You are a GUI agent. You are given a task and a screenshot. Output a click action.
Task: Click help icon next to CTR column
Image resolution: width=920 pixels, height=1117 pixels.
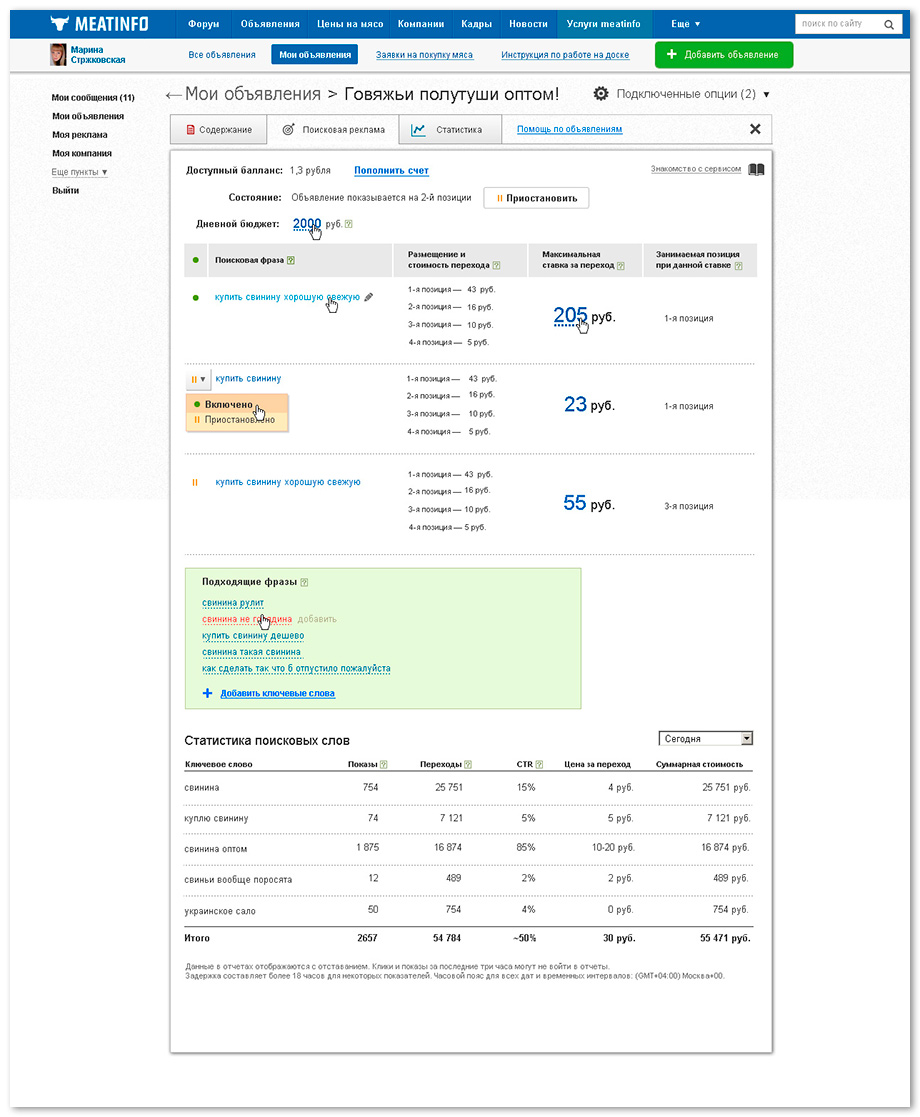(539, 764)
